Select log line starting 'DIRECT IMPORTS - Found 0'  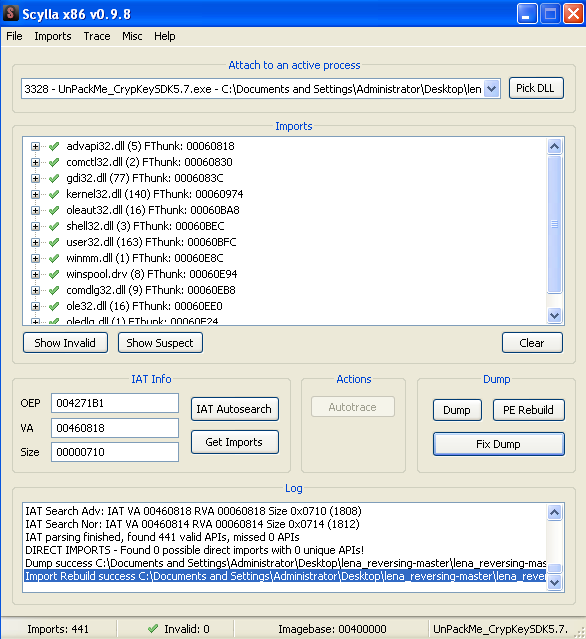tap(194, 550)
